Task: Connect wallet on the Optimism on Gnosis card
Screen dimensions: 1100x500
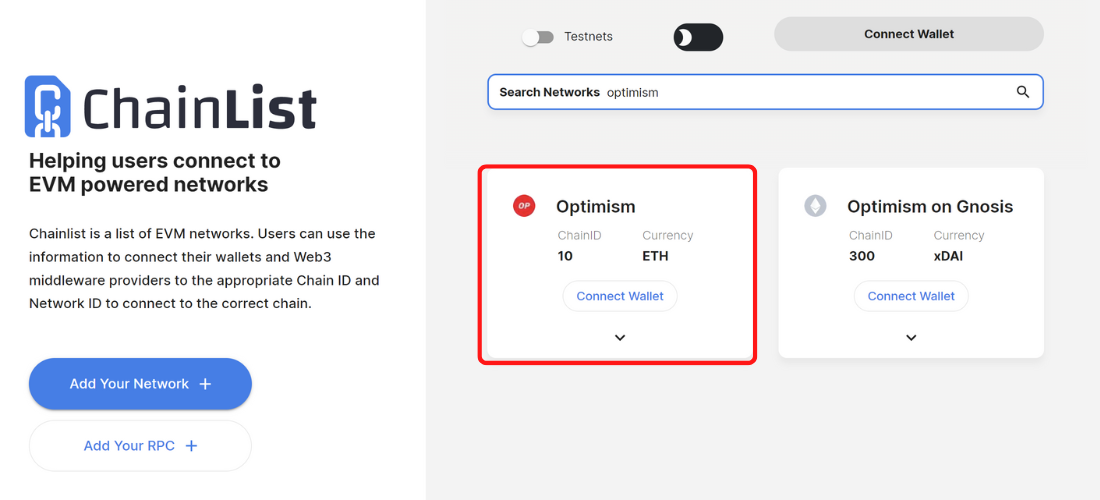Action: 911,296
